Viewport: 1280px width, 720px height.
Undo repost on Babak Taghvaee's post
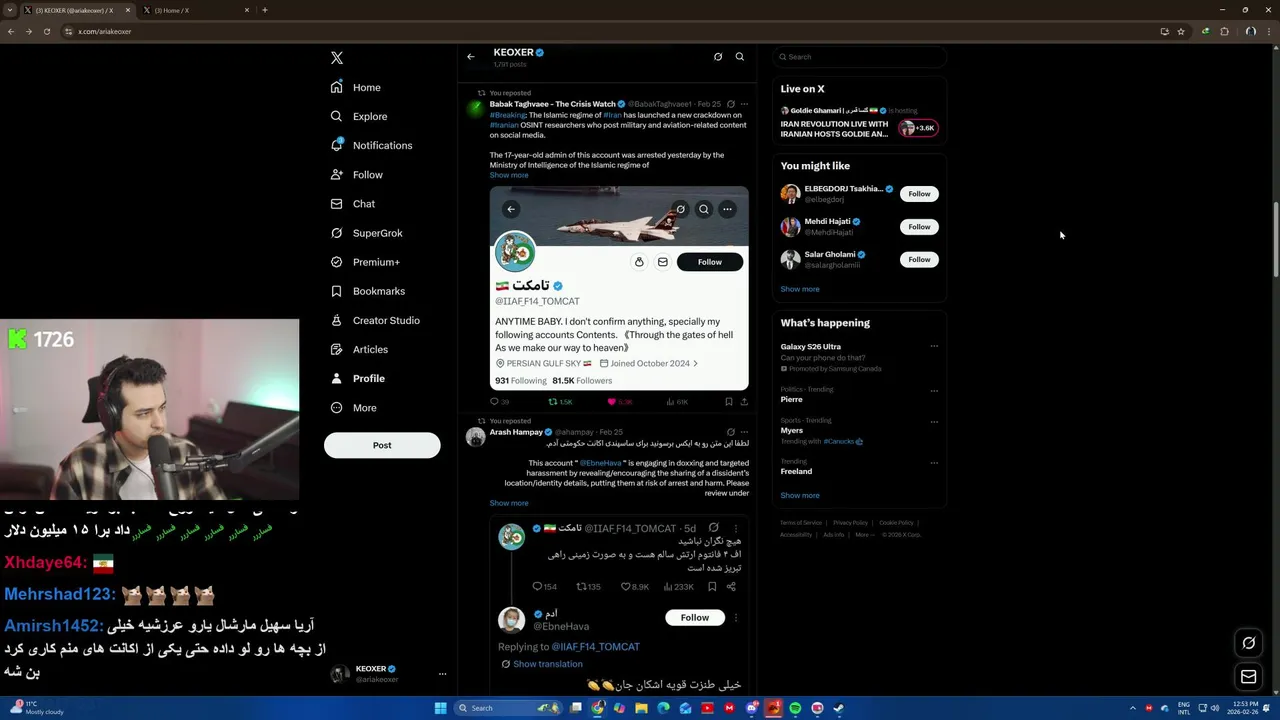tap(560, 402)
